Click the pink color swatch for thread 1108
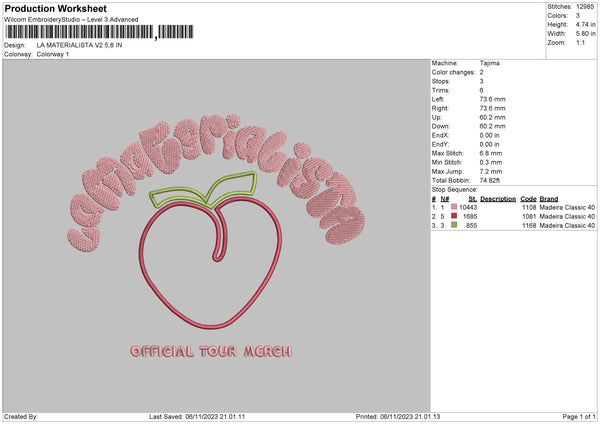Viewport: 600px width, 424px height. 454,207
